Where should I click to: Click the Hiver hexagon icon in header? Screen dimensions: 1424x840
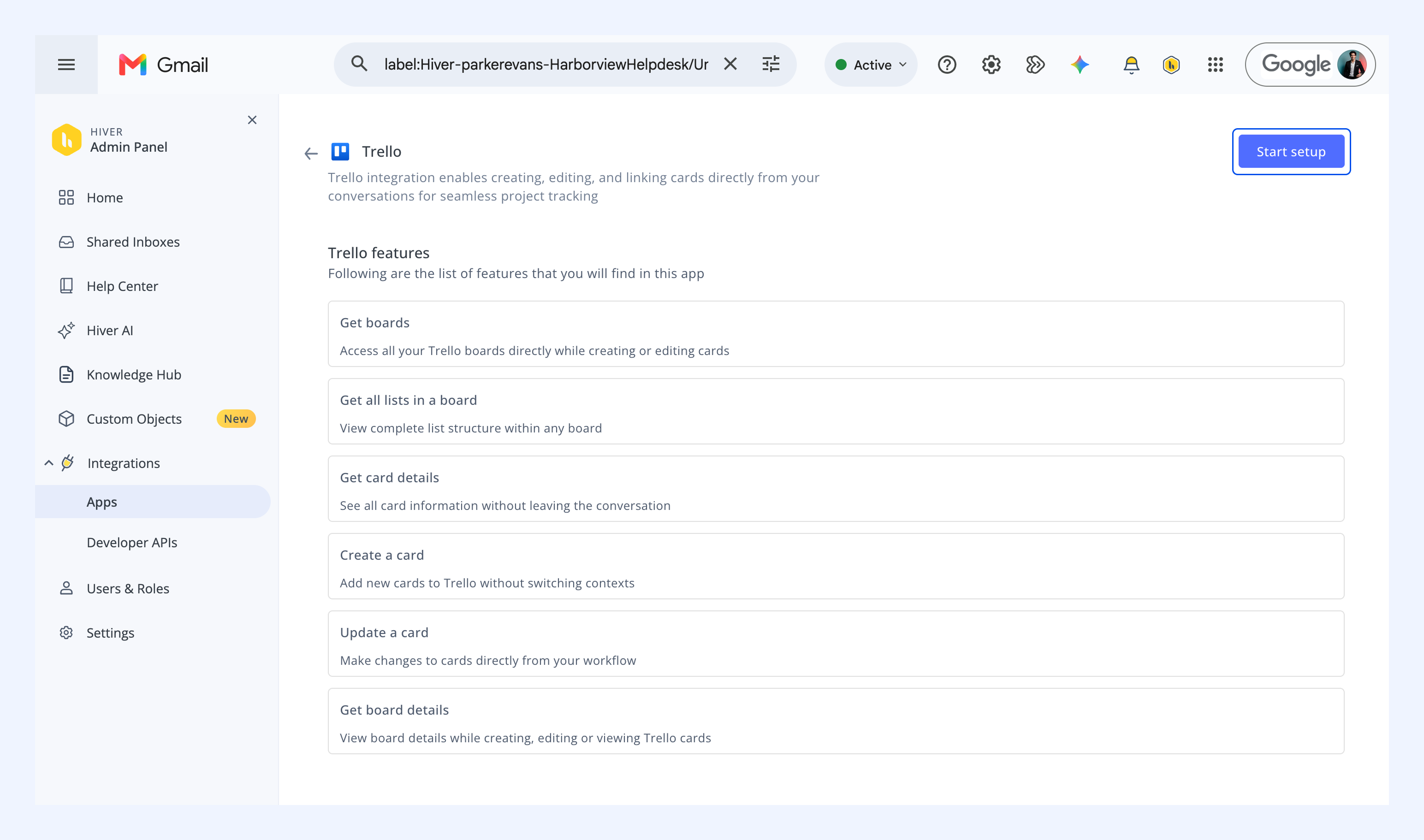coord(1171,65)
